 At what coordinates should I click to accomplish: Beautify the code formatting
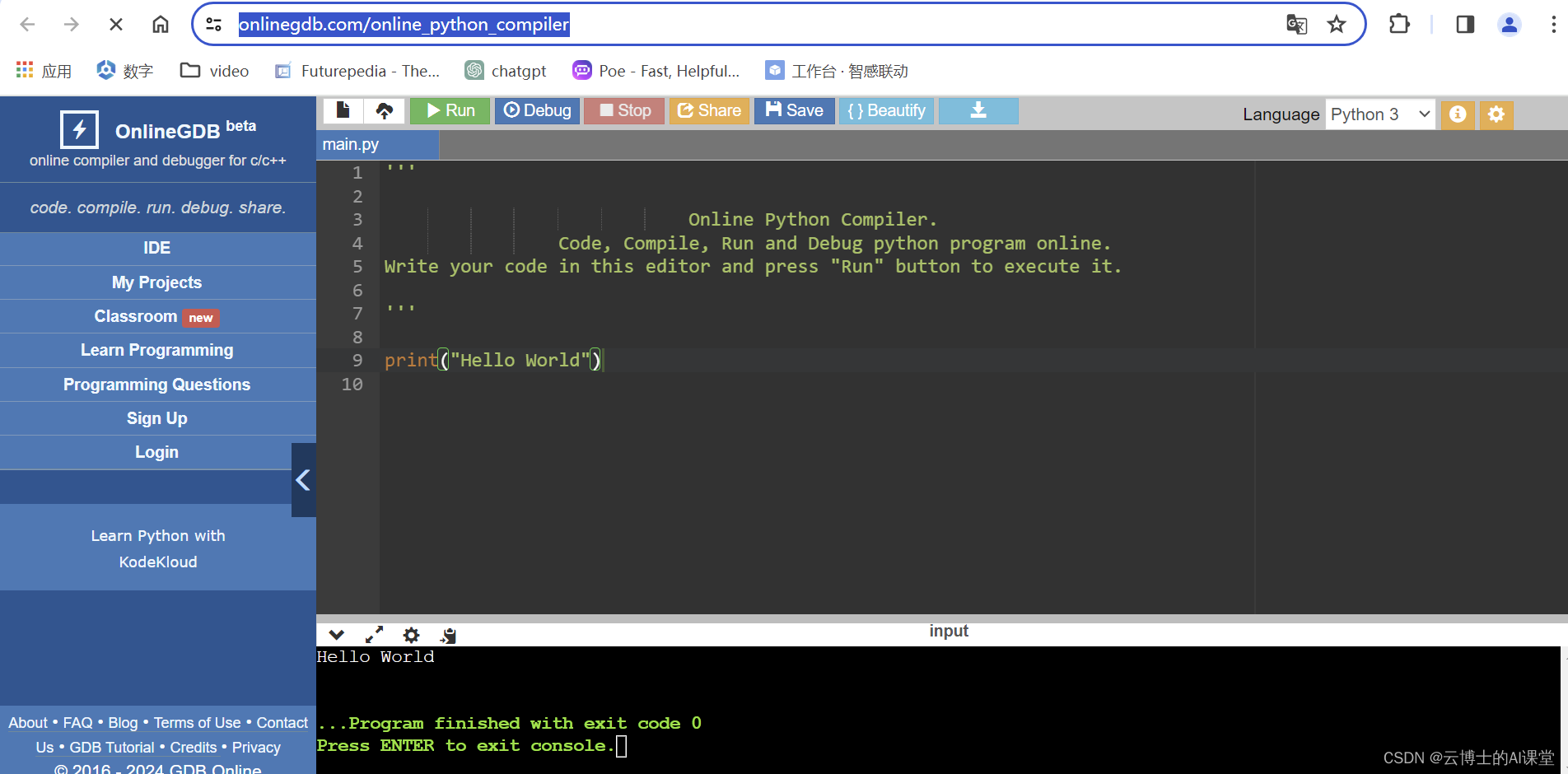(x=886, y=110)
